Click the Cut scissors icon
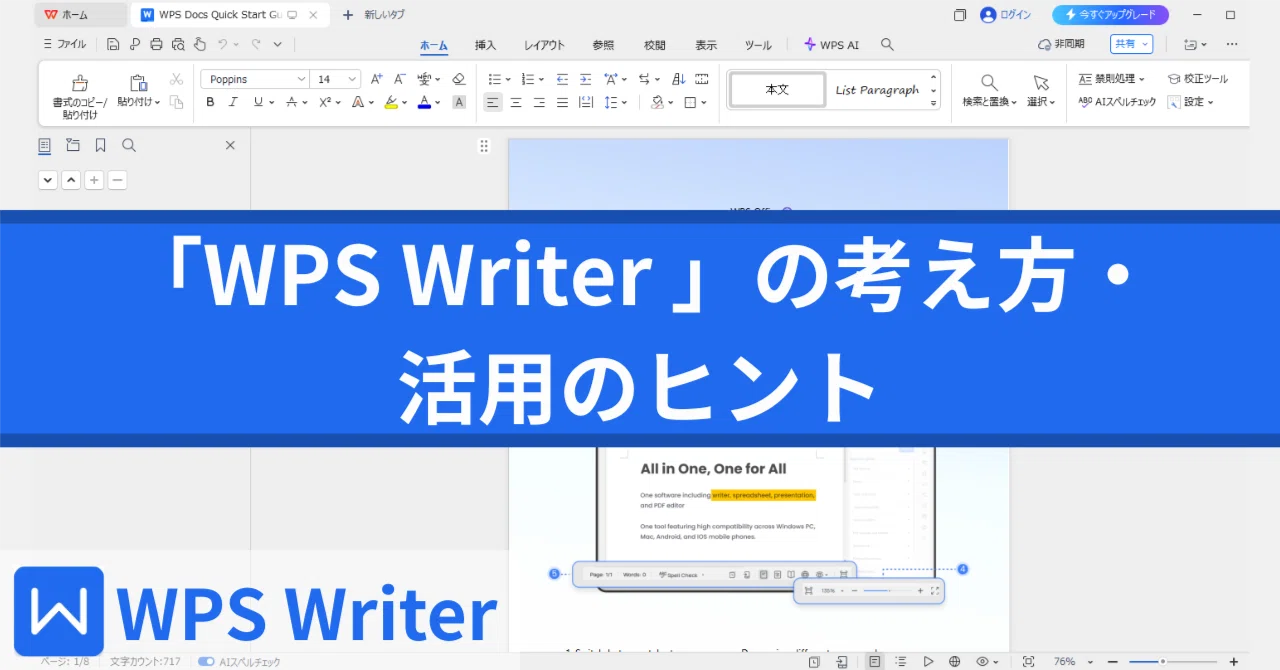This screenshot has width=1280, height=670. pyautogui.click(x=176, y=79)
